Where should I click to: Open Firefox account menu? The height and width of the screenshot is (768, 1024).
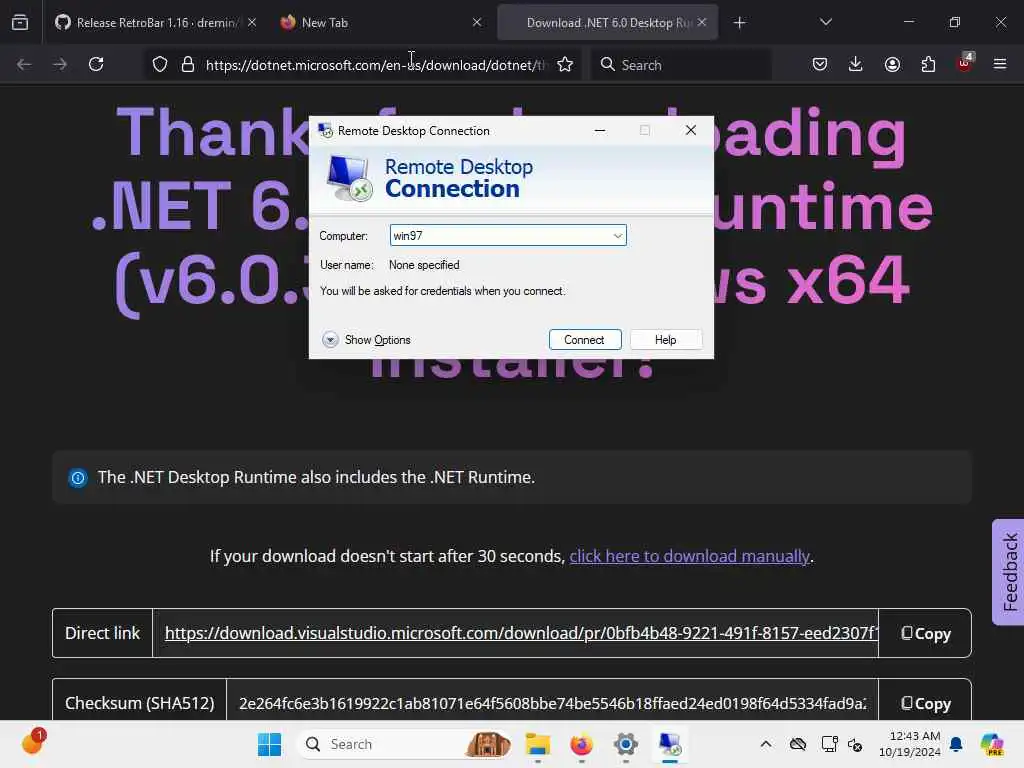pyautogui.click(x=892, y=64)
